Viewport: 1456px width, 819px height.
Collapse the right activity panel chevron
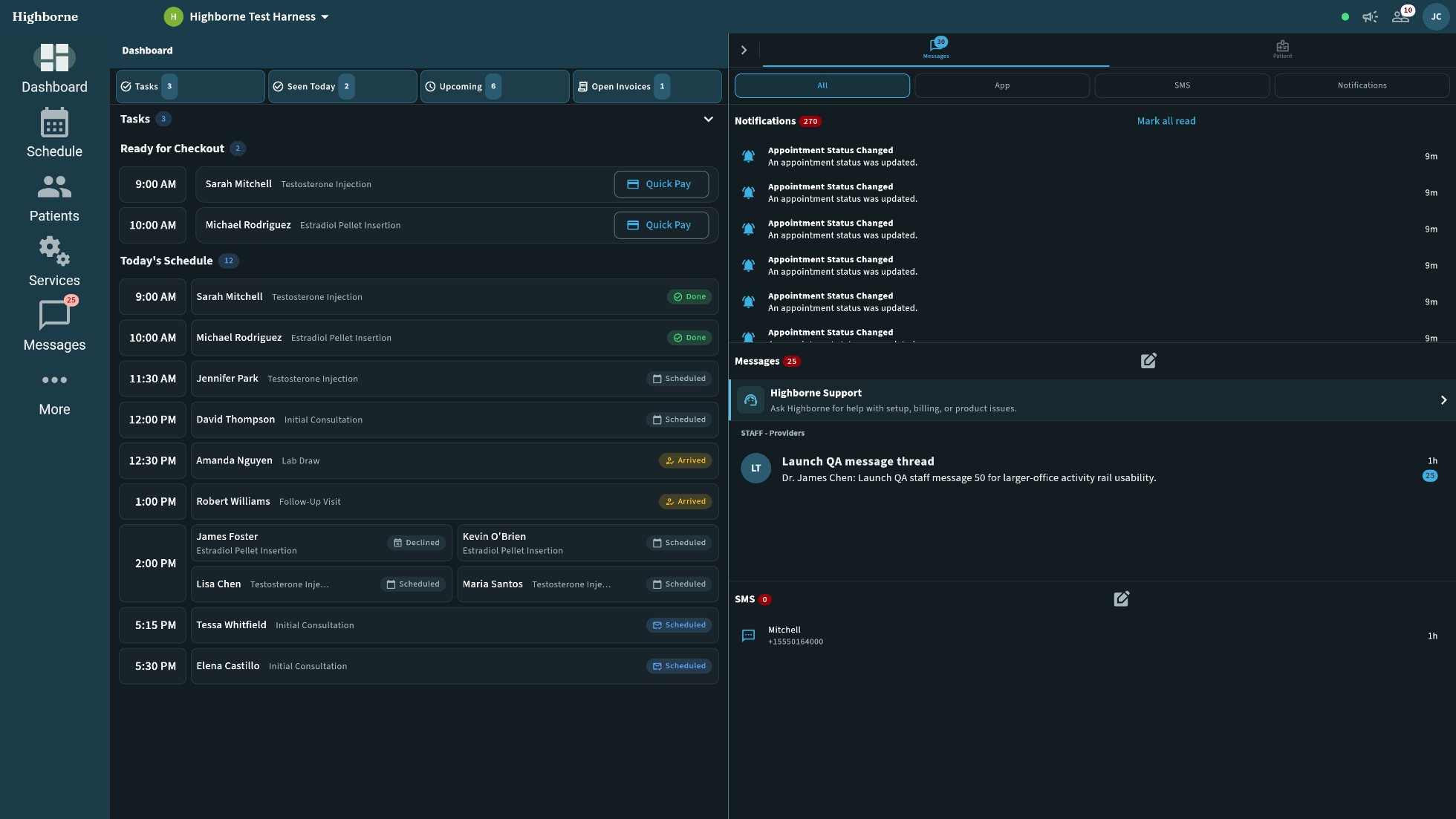[x=744, y=50]
